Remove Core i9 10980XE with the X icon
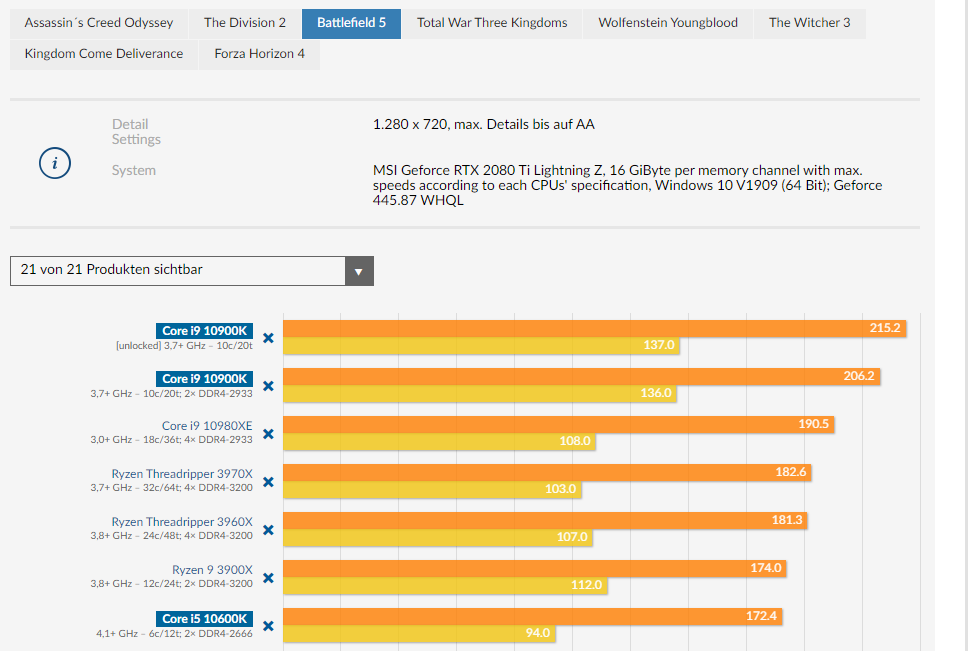The image size is (968, 651). click(269, 434)
